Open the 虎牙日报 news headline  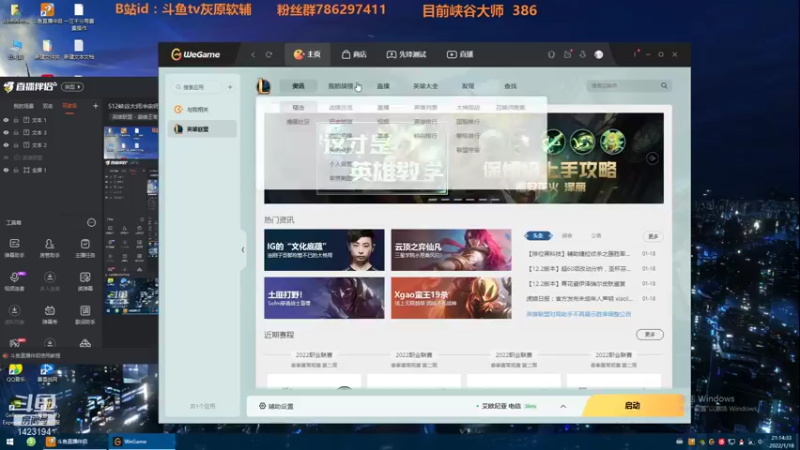(579, 298)
